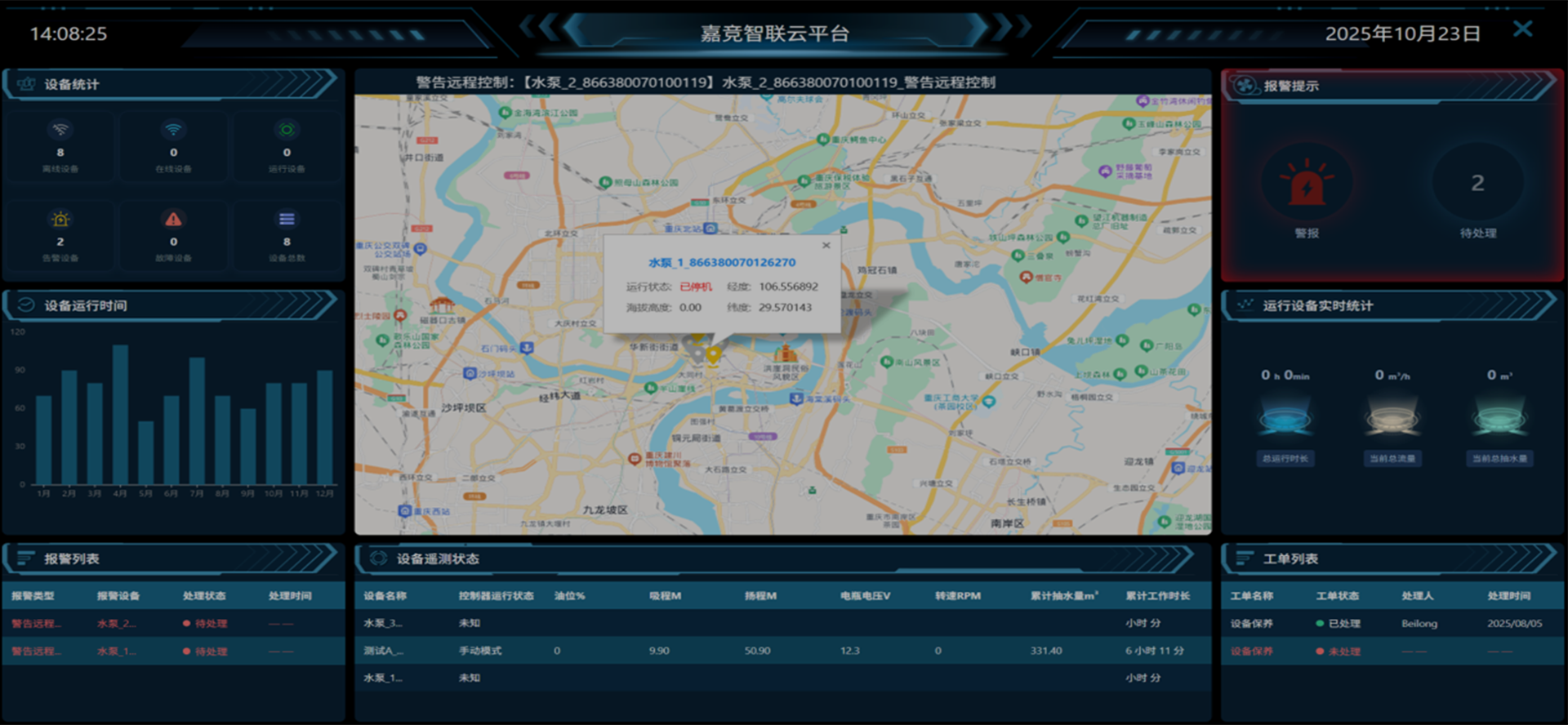Select the 水泵_2 alarm row in alarm list
The image size is (1568, 725).
(173, 624)
